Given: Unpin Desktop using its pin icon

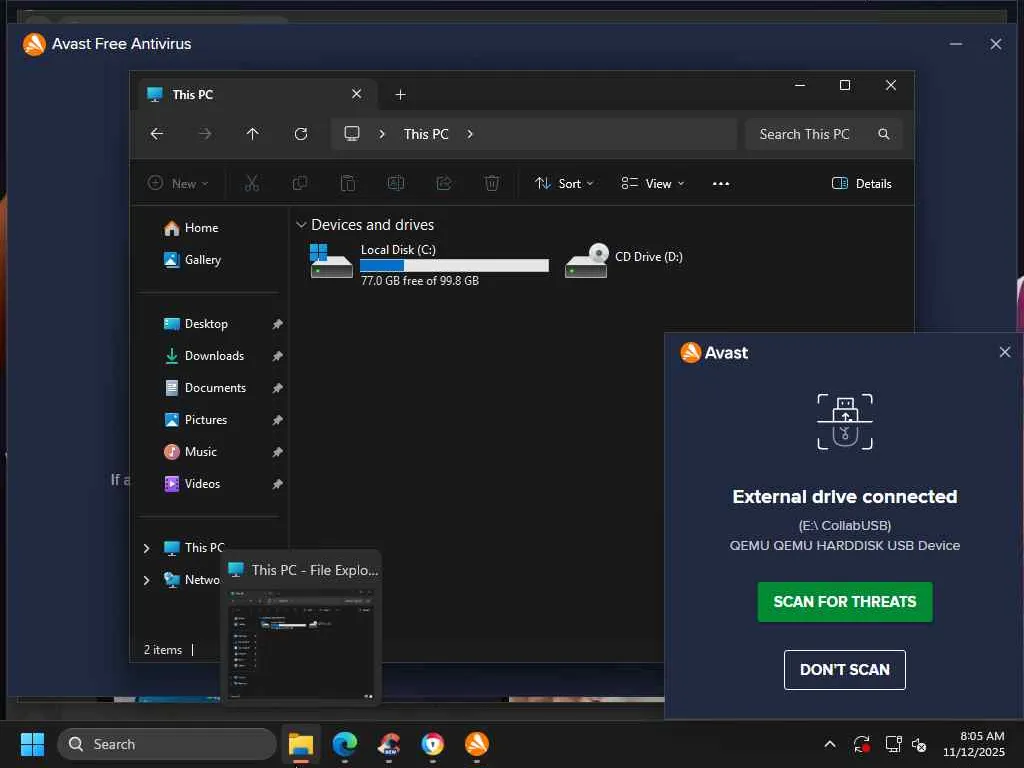Looking at the screenshot, I should [278, 324].
